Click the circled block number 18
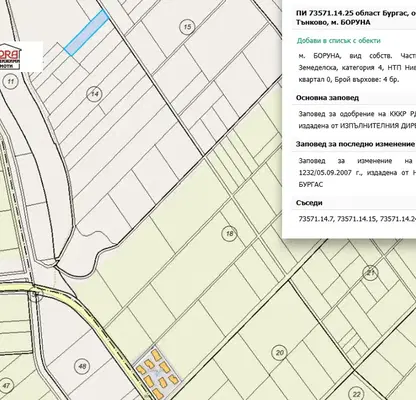The width and height of the screenshot is (416, 400). coord(229,234)
